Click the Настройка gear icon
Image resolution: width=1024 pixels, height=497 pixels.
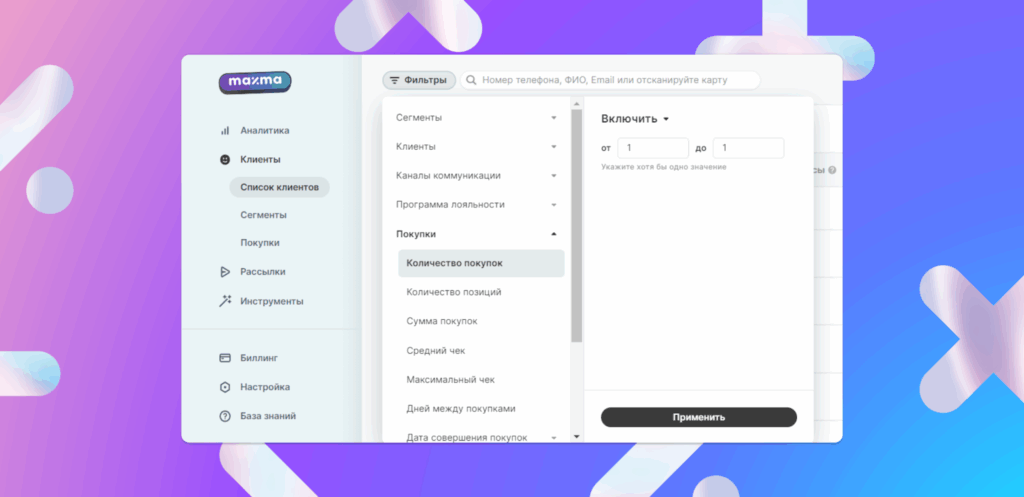(225, 387)
